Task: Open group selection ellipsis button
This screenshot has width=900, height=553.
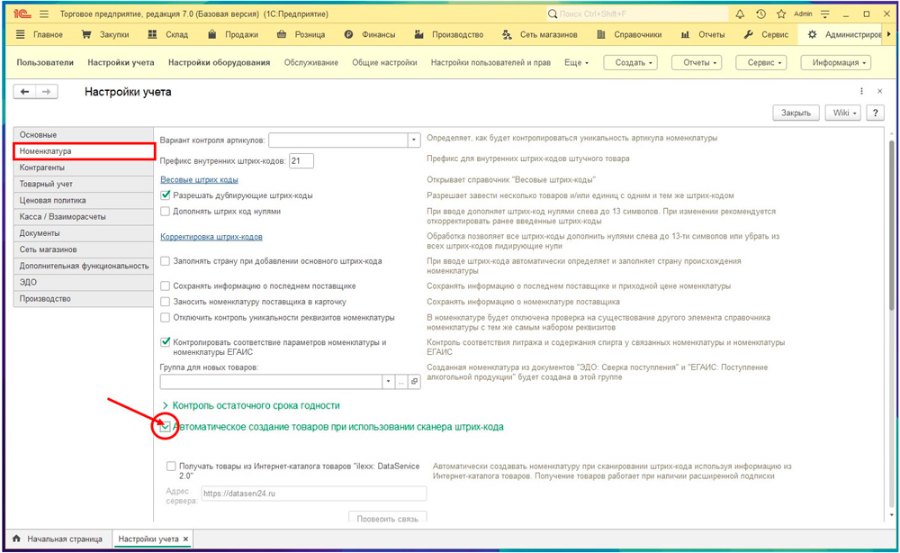Action: click(x=401, y=382)
